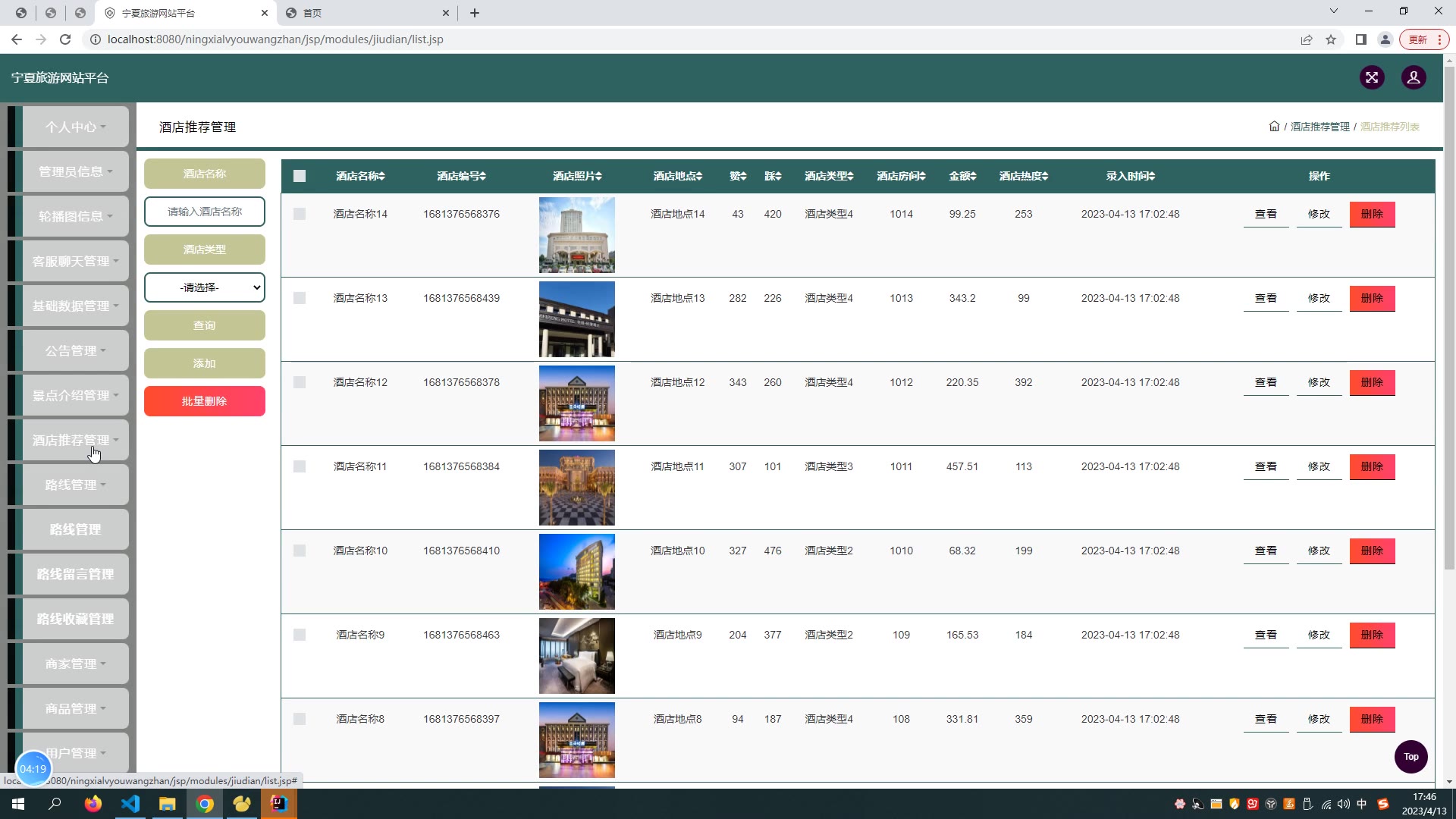Select the checkbox for 酒店名称11 row

click(300, 467)
